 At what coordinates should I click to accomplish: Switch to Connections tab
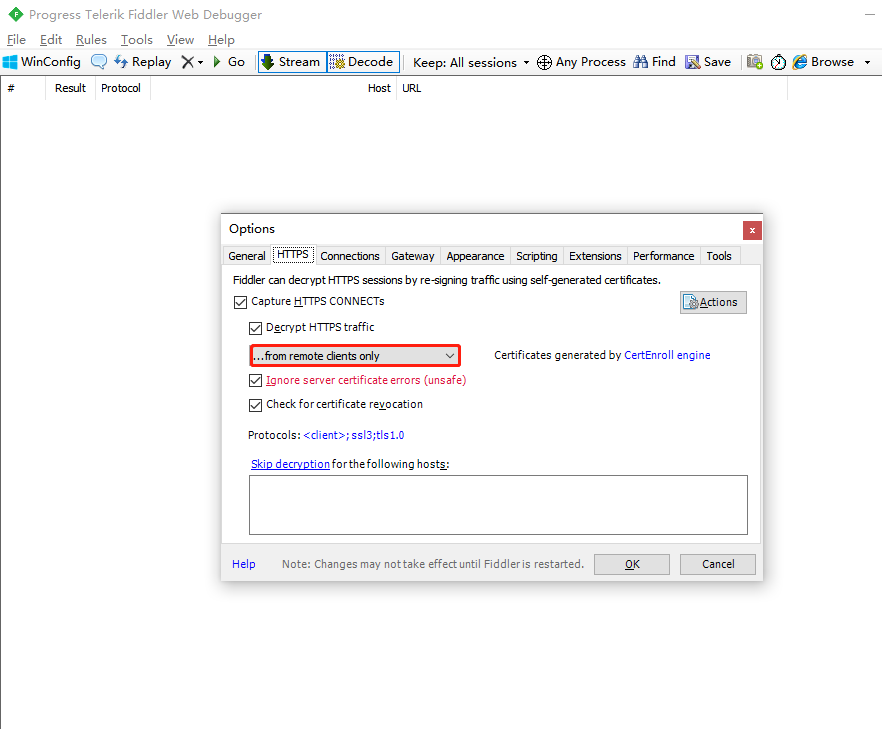[x=350, y=256]
